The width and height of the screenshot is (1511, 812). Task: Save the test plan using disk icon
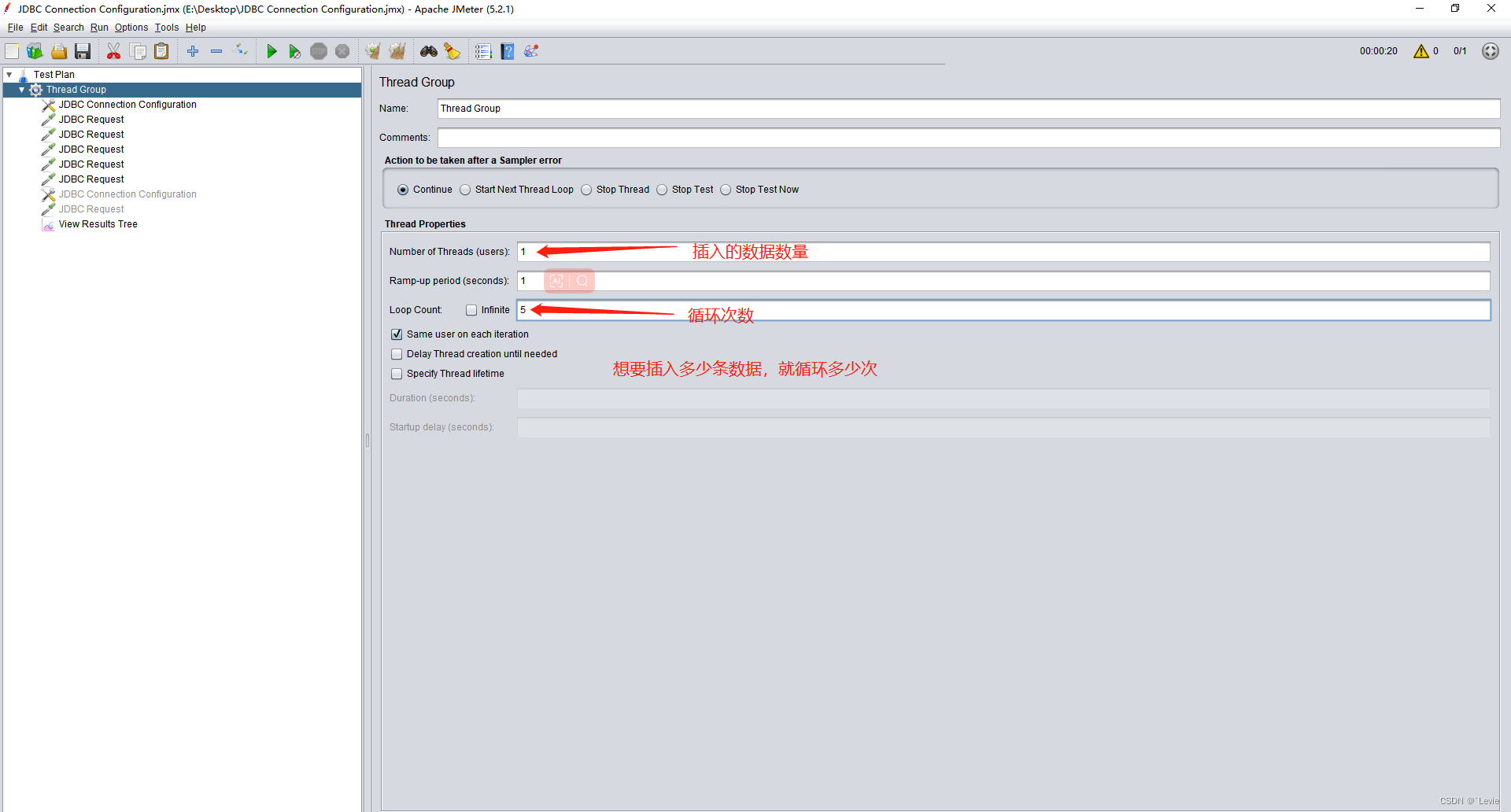pyautogui.click(x=83, y=50)
